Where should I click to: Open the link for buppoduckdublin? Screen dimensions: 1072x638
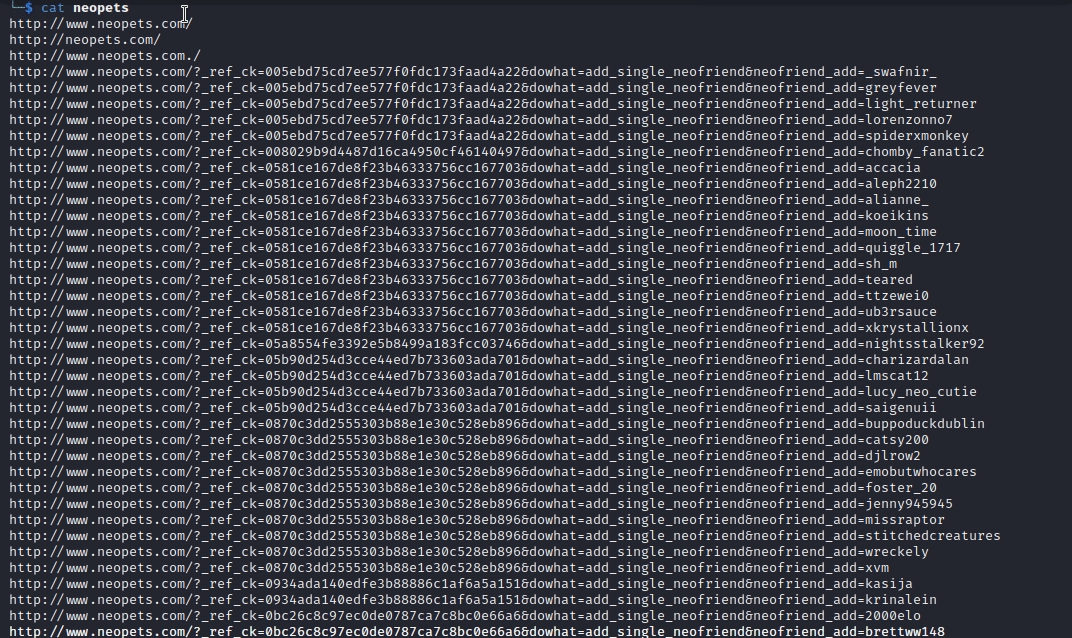497,423
